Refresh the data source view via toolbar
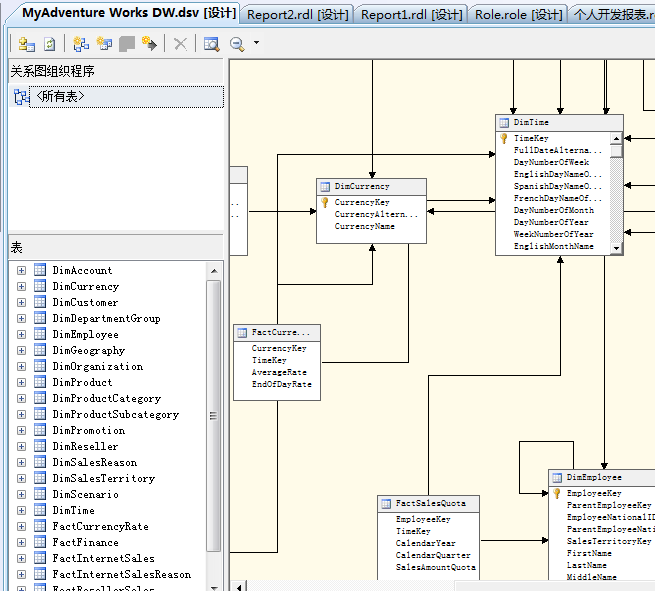Viewport: 655px width, 591px height. pyautogui.click(x=50, y=43)
